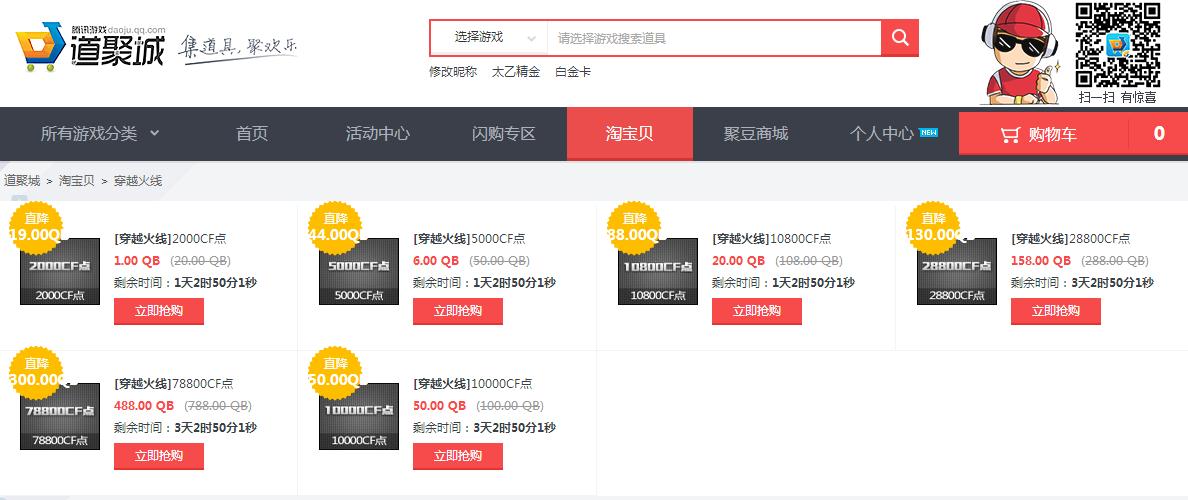
Task: Click the 白金卡 quick search link
Action: pos(573,72)
